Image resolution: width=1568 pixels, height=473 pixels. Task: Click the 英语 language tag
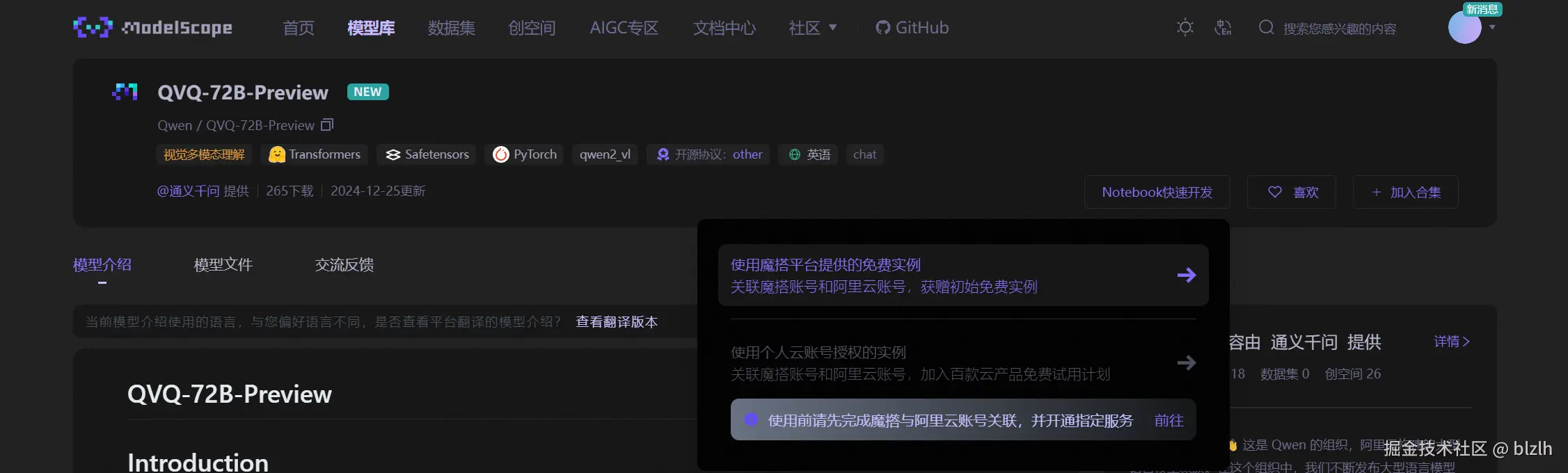click(809, 154)
